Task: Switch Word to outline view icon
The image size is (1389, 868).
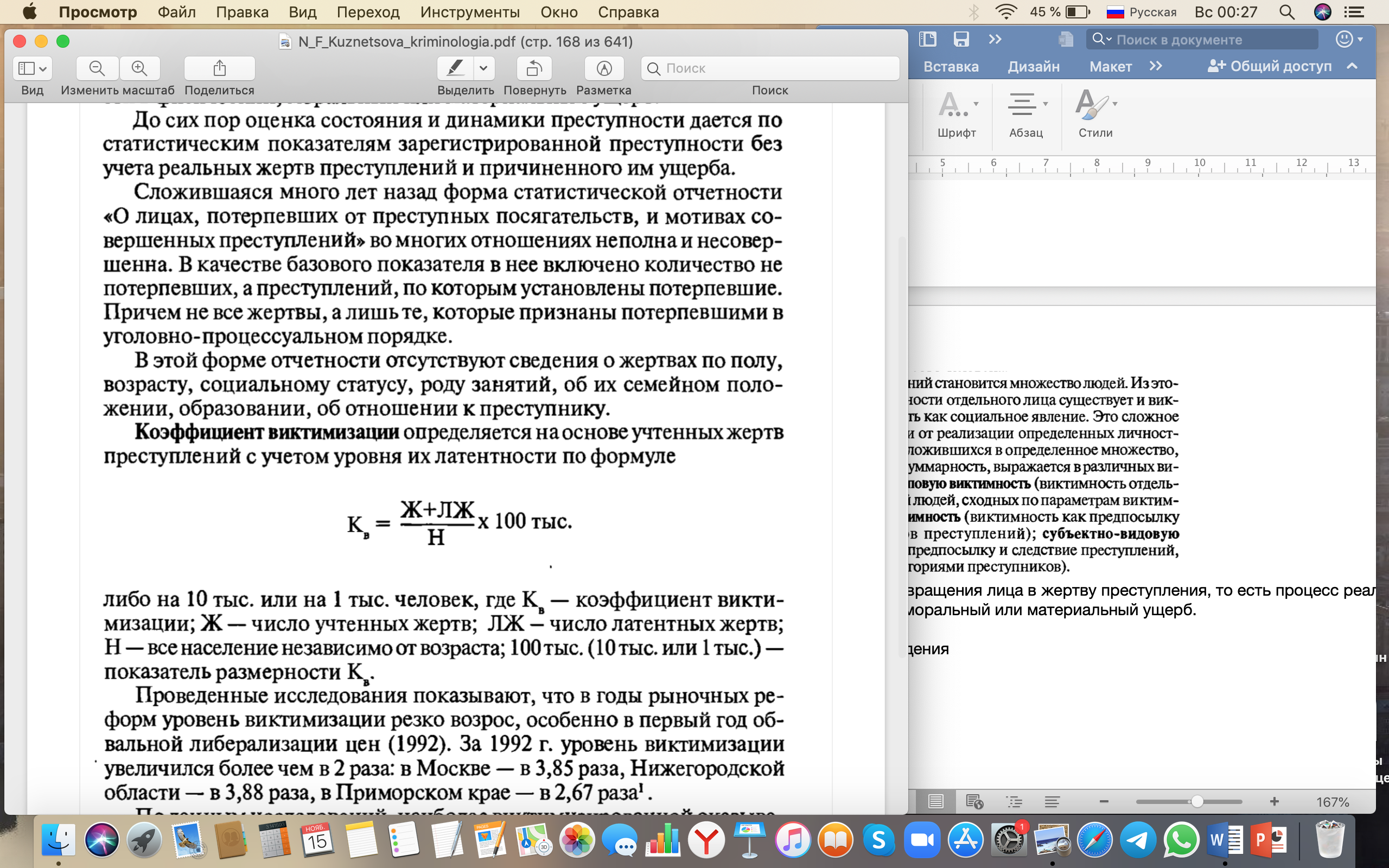Action: (x=1014, y=801)
